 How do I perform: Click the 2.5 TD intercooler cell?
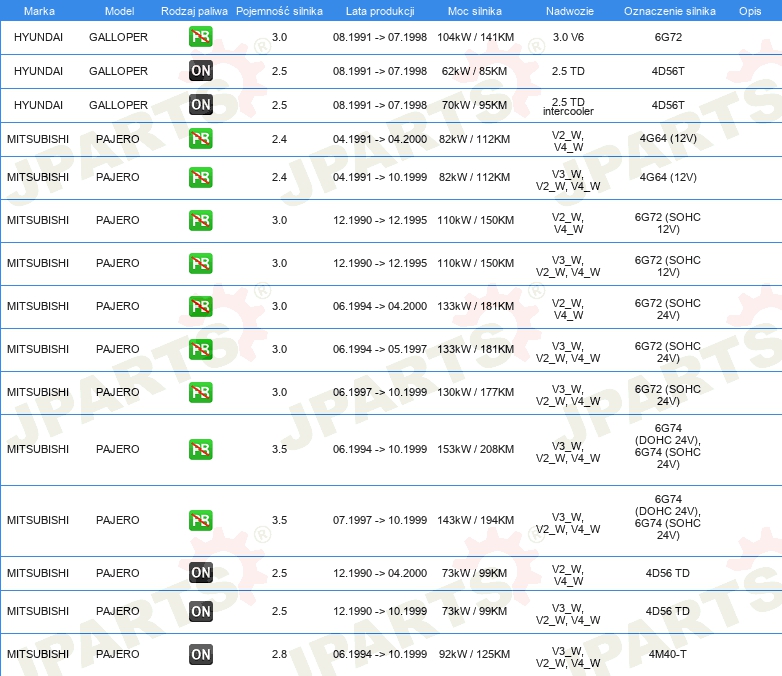(568, 106)
